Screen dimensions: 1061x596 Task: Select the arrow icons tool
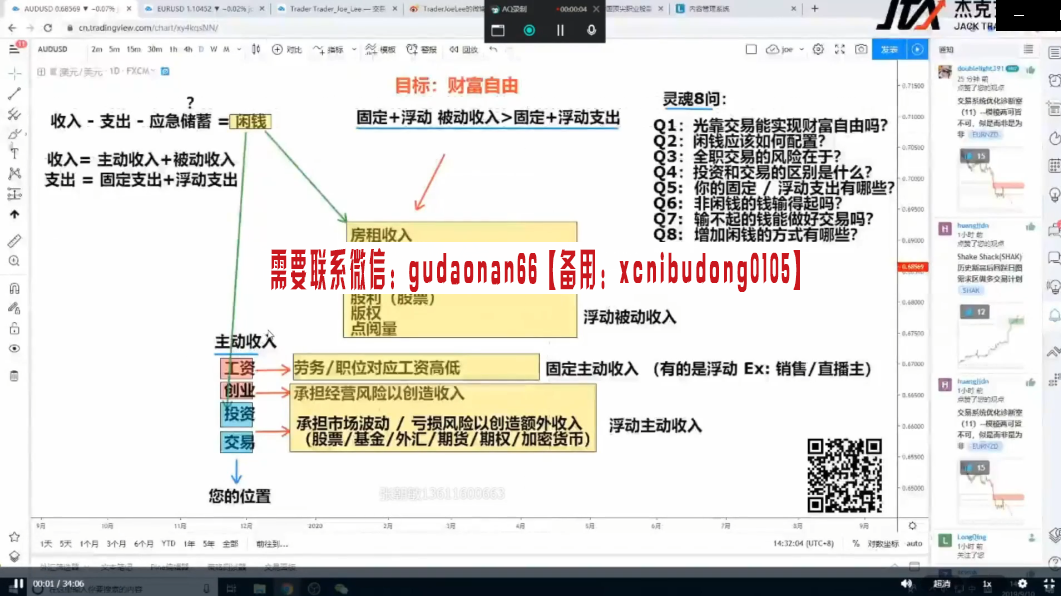(x=15, y=214)
